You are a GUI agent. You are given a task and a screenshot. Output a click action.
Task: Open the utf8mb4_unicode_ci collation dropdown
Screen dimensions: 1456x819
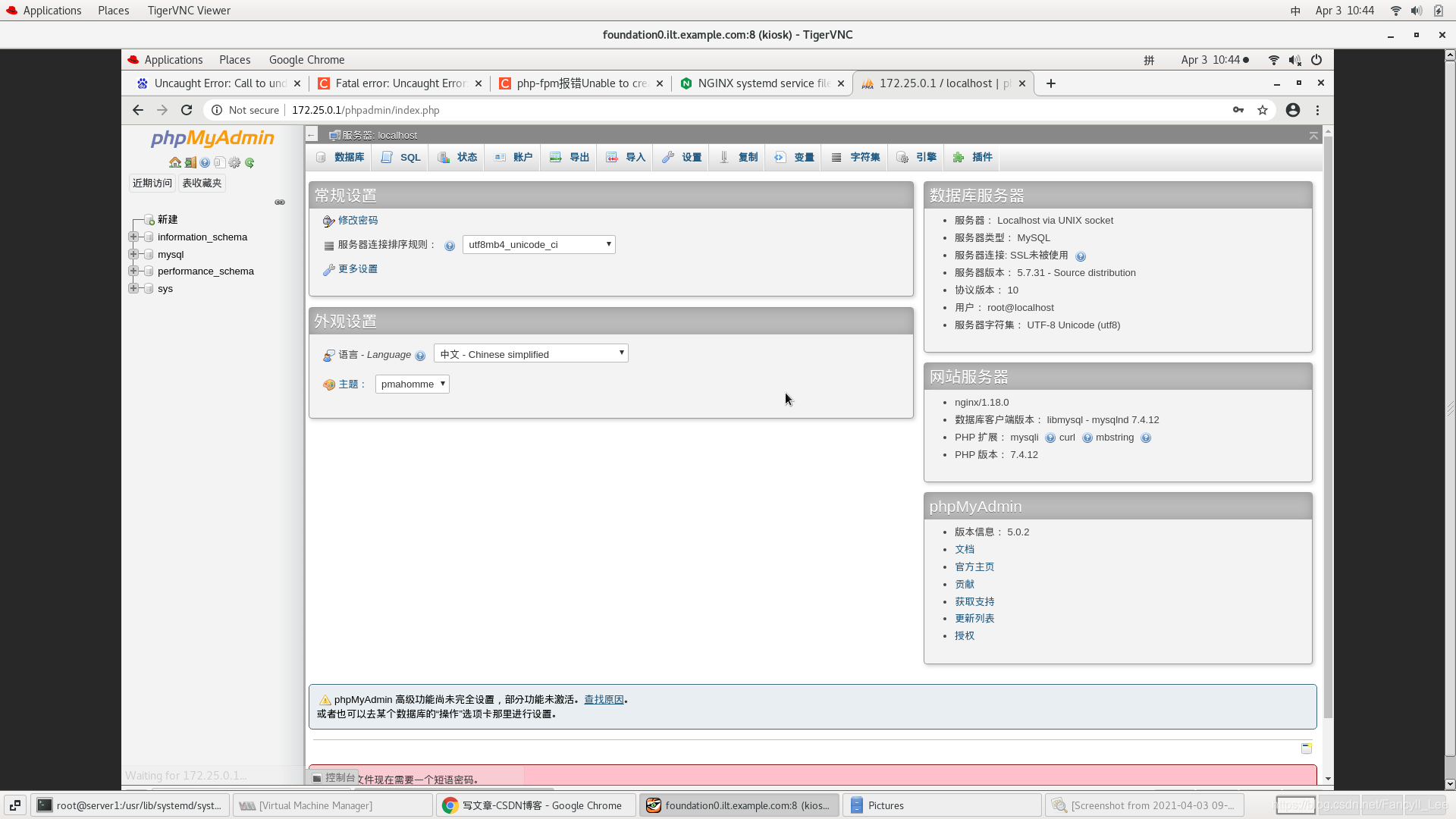[538, 244]
